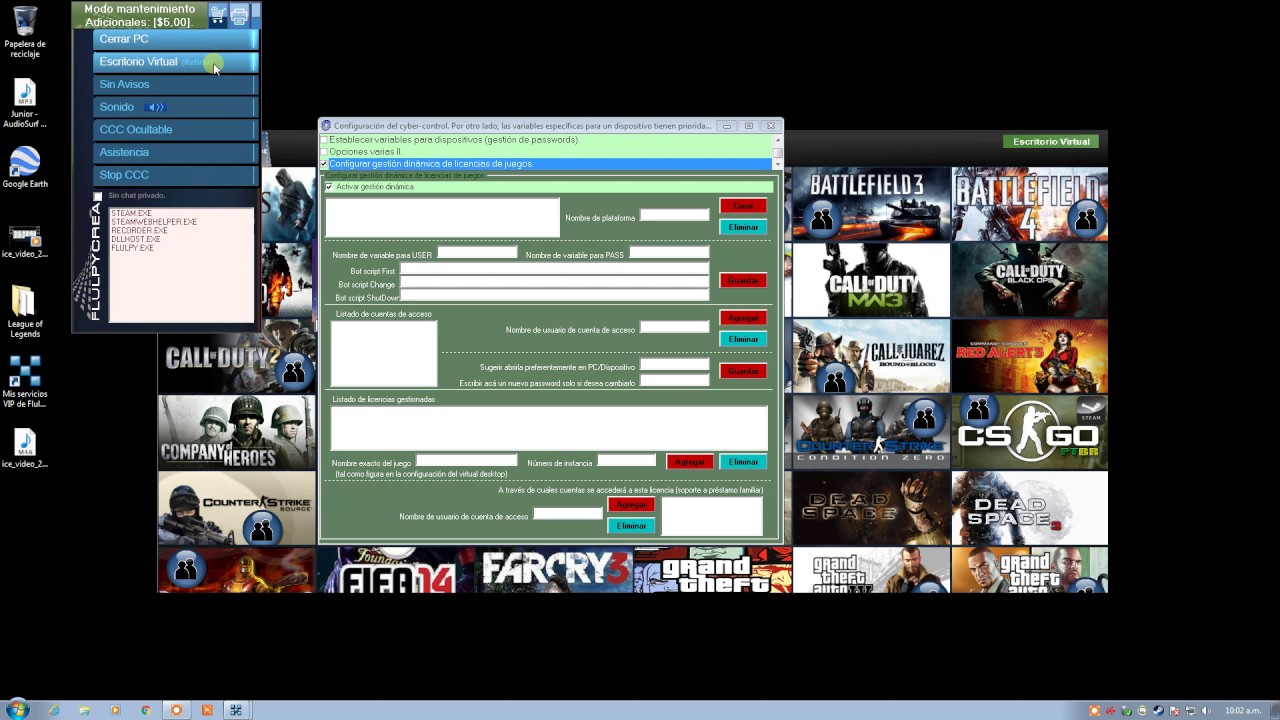Viewport: 1280px width, 720px height.
Task: Click the options list scrollbar in config window
Action: click(777, 151)
